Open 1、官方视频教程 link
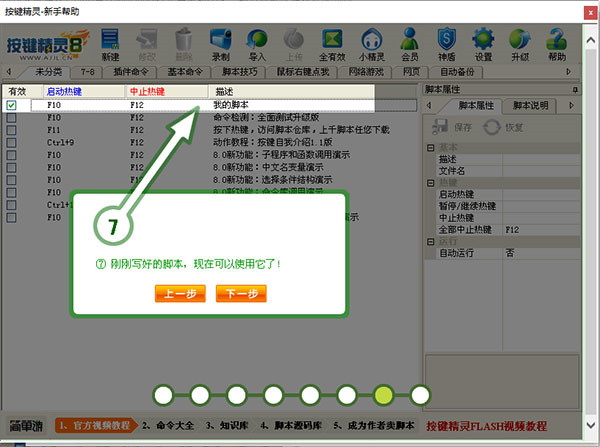600x447 pixels. [96, 426]
